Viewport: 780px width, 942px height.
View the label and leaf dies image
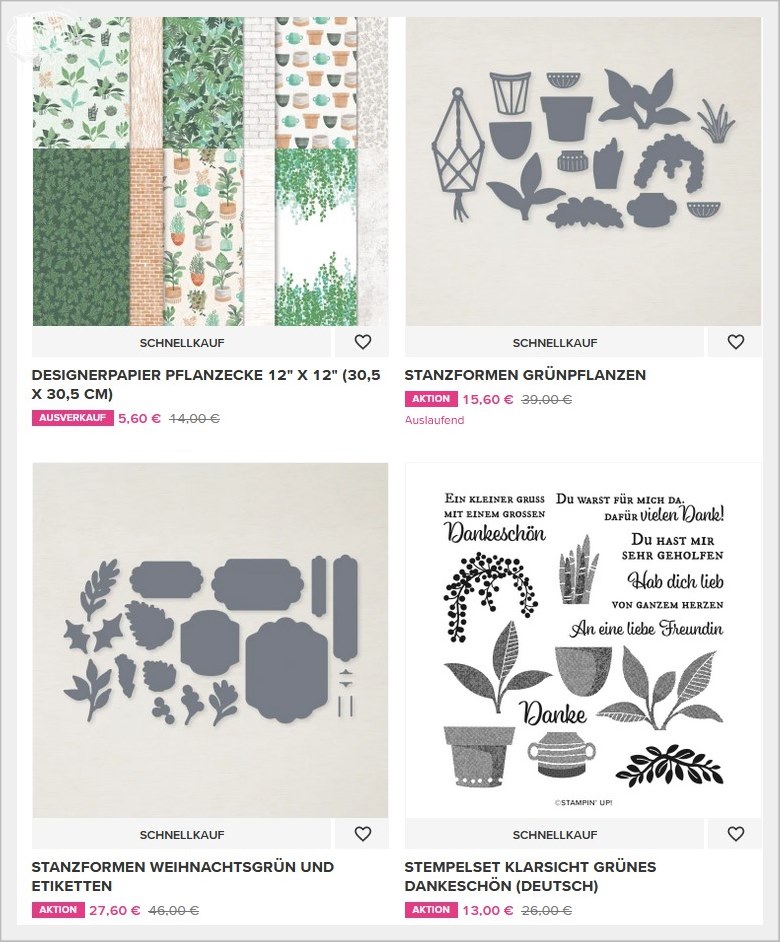tap(210, 640)
